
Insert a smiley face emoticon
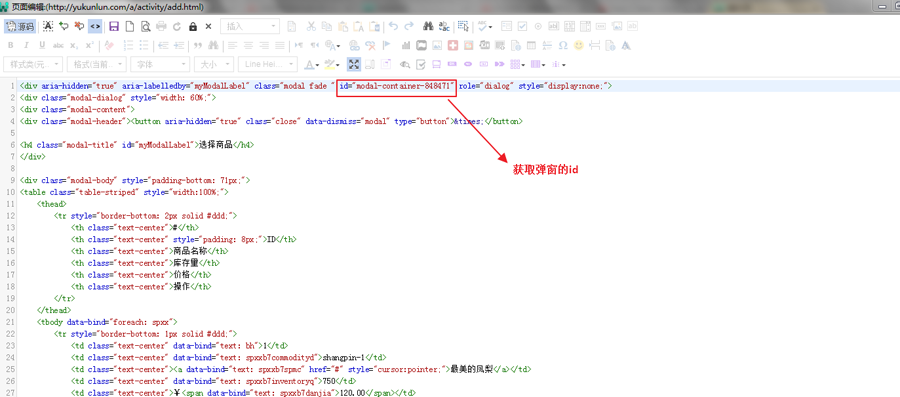click(579, 45)
